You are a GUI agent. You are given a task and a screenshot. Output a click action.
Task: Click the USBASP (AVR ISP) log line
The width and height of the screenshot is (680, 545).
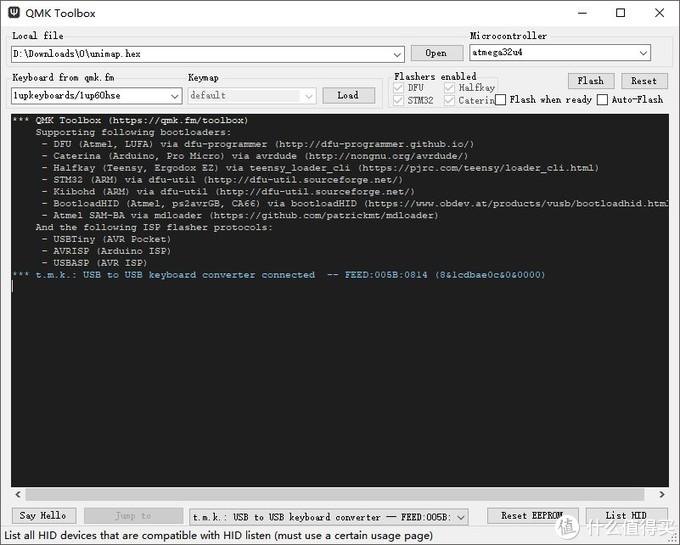click(95, 263)
